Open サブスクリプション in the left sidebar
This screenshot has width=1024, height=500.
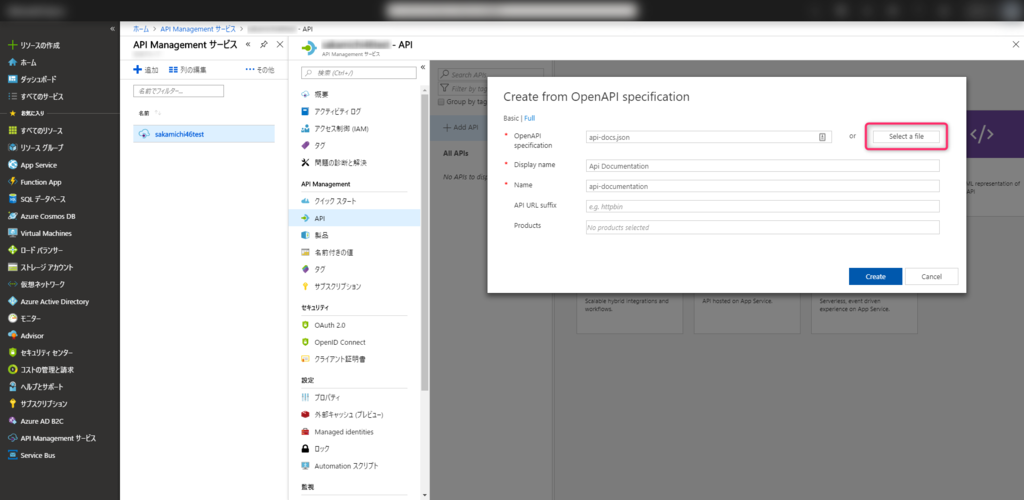coord(37,404)
